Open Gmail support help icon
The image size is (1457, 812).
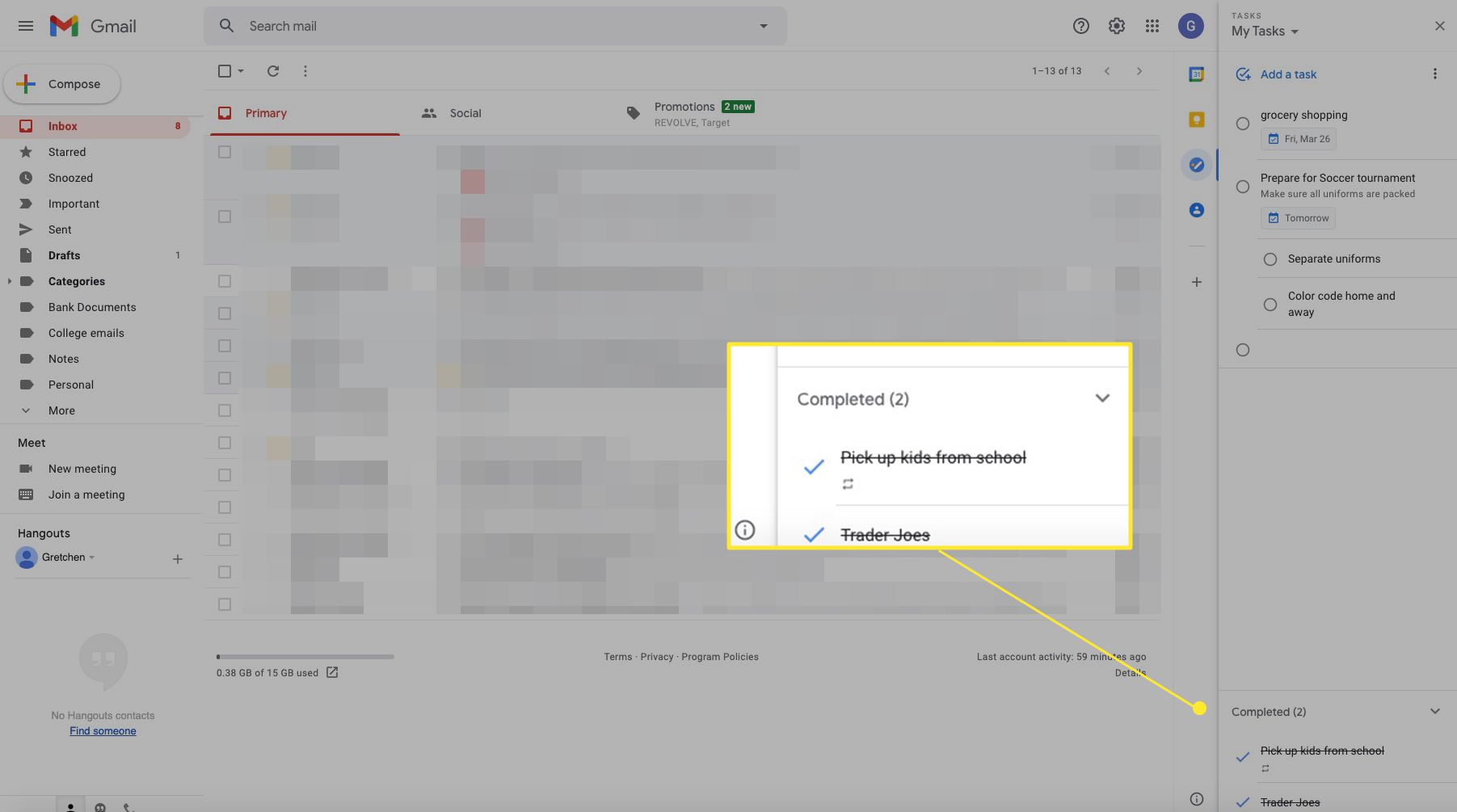1080,26
